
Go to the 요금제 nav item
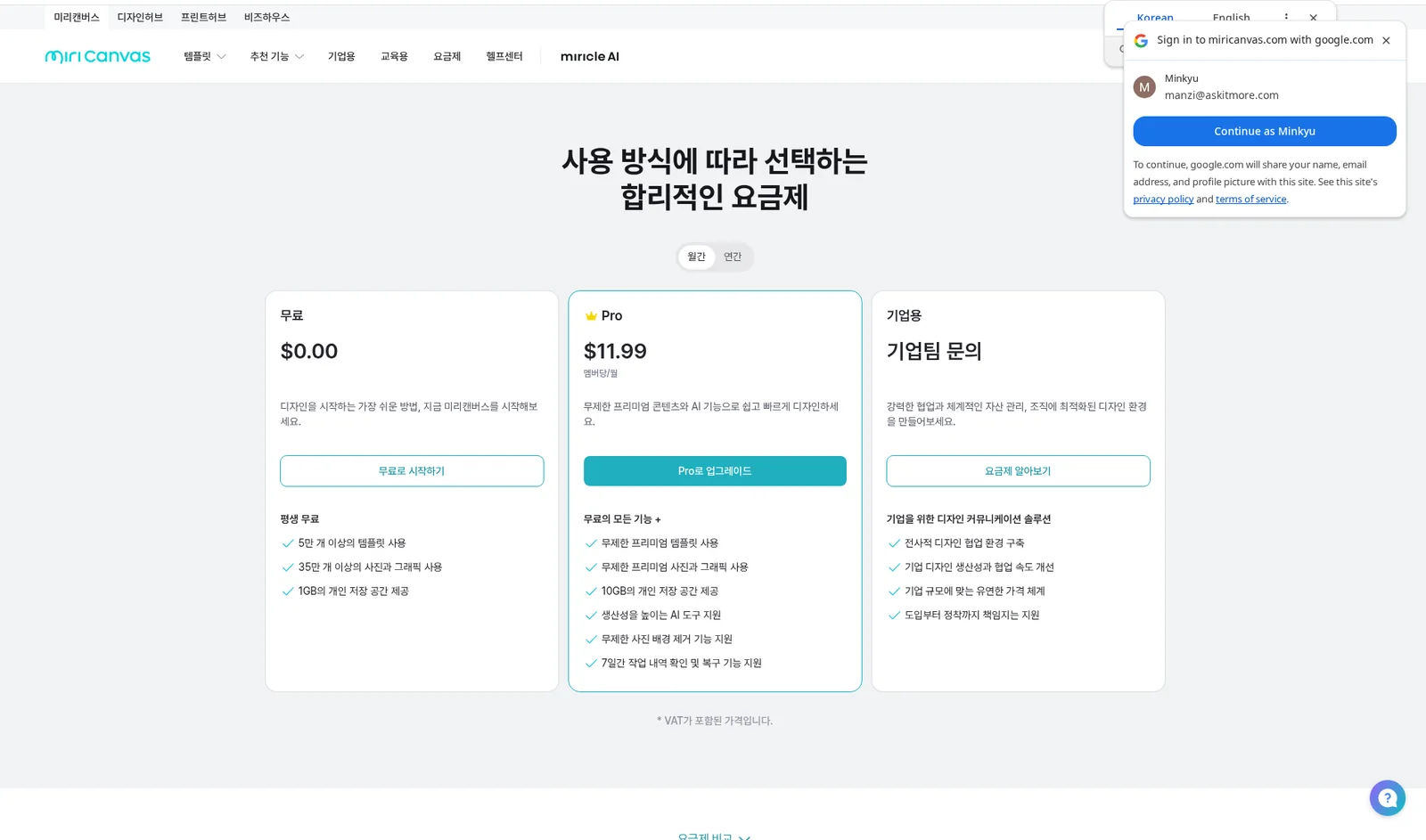pyautogui.click(x=447, y=56)
